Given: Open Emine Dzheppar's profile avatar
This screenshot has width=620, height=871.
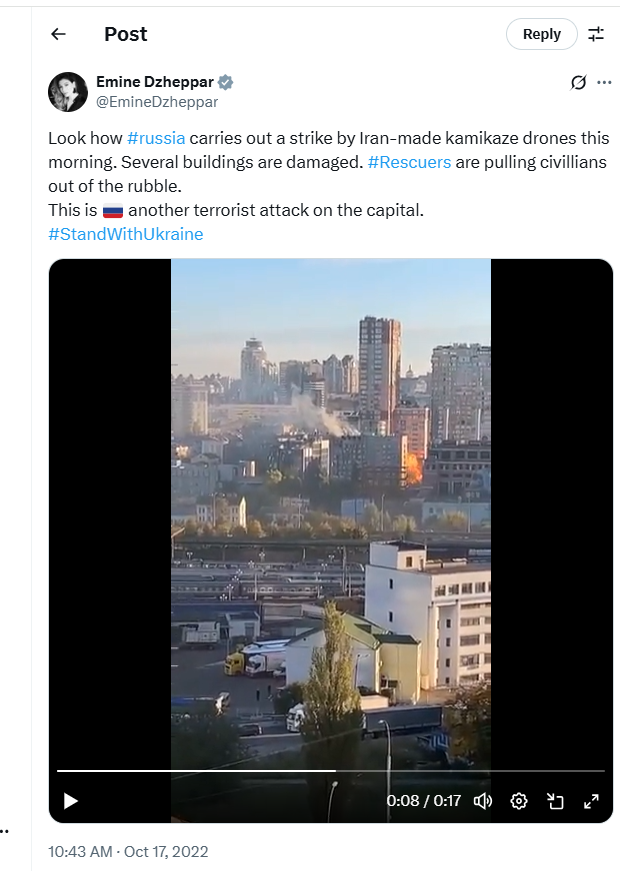Looking at the screenshot, I should 68,92.
